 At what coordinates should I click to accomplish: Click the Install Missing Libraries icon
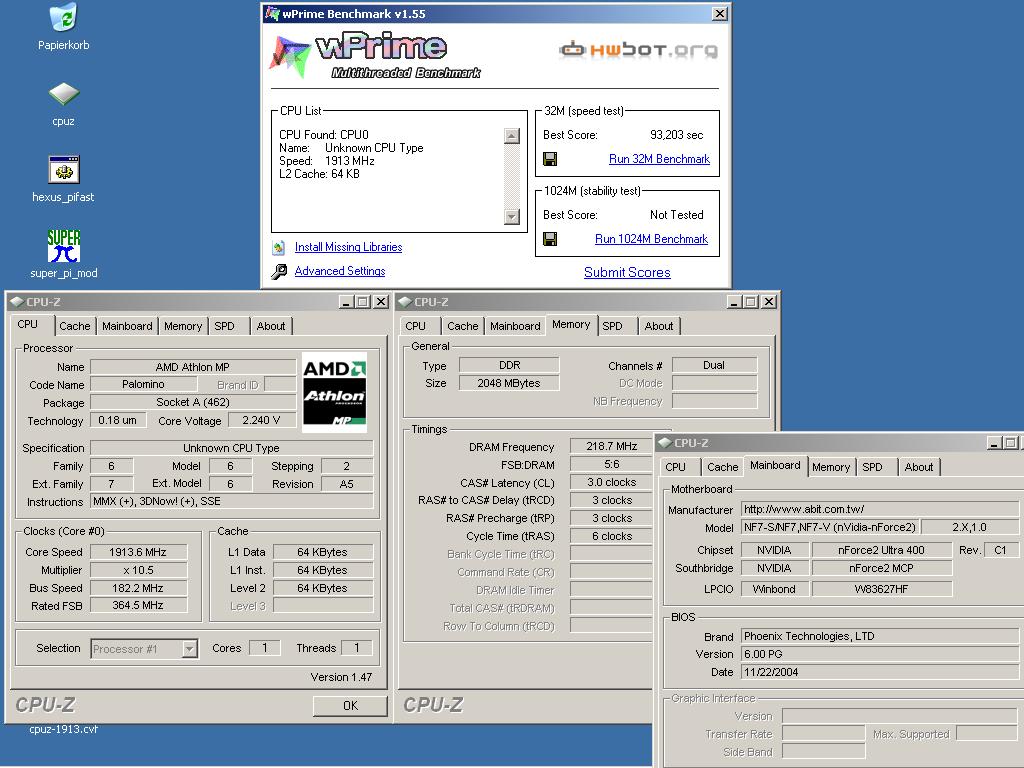click(279, 248)
